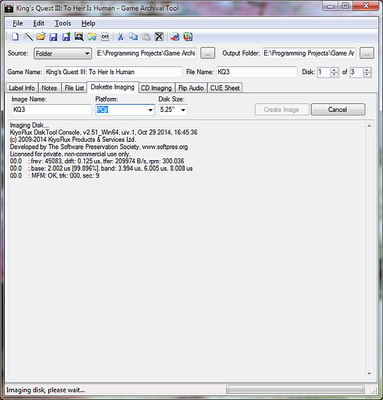Decrease the Disk number stepper
This screenshot has width=383, height=400.
[x=334, y=75]
